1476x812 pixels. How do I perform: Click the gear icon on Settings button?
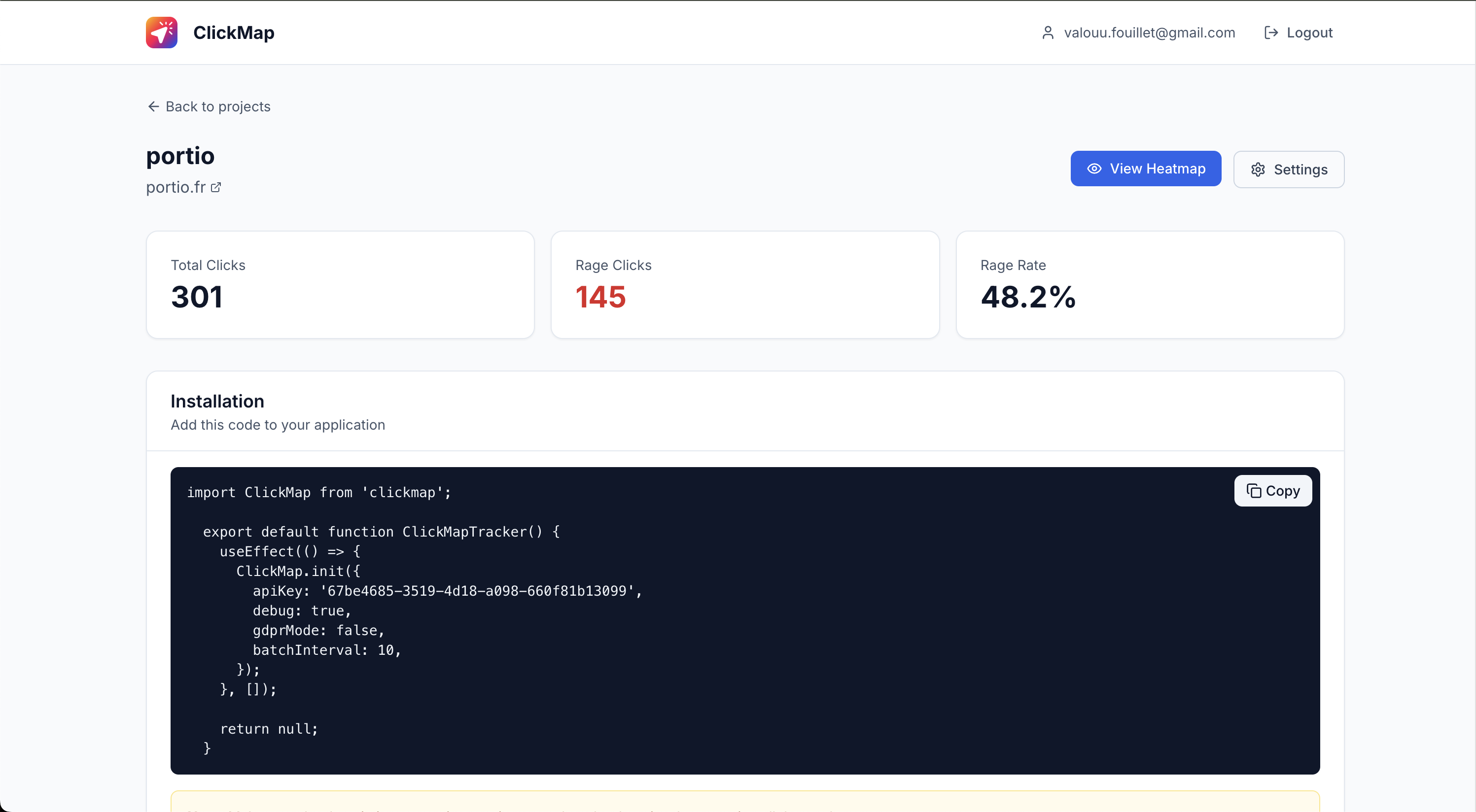click(1258, 169)
